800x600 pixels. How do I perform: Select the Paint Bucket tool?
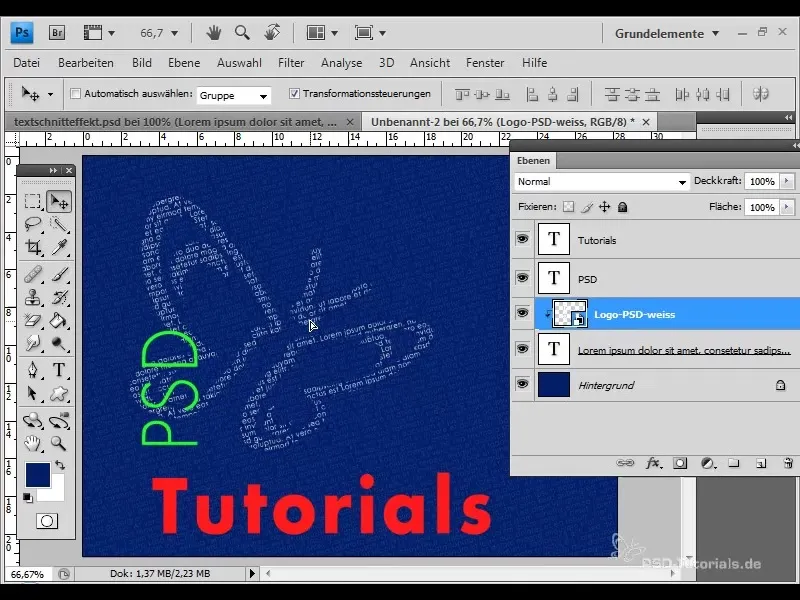pyautogui.click(x=59, y=320)
